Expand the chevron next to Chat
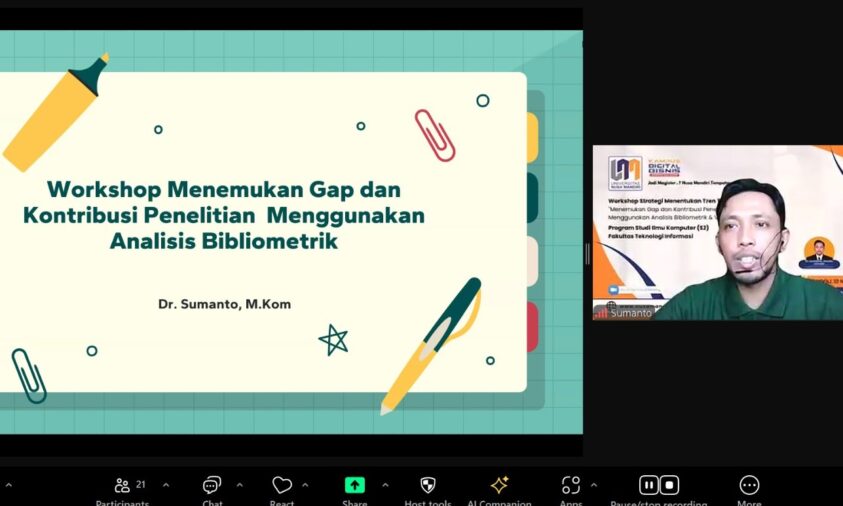 tap(240, 485)
